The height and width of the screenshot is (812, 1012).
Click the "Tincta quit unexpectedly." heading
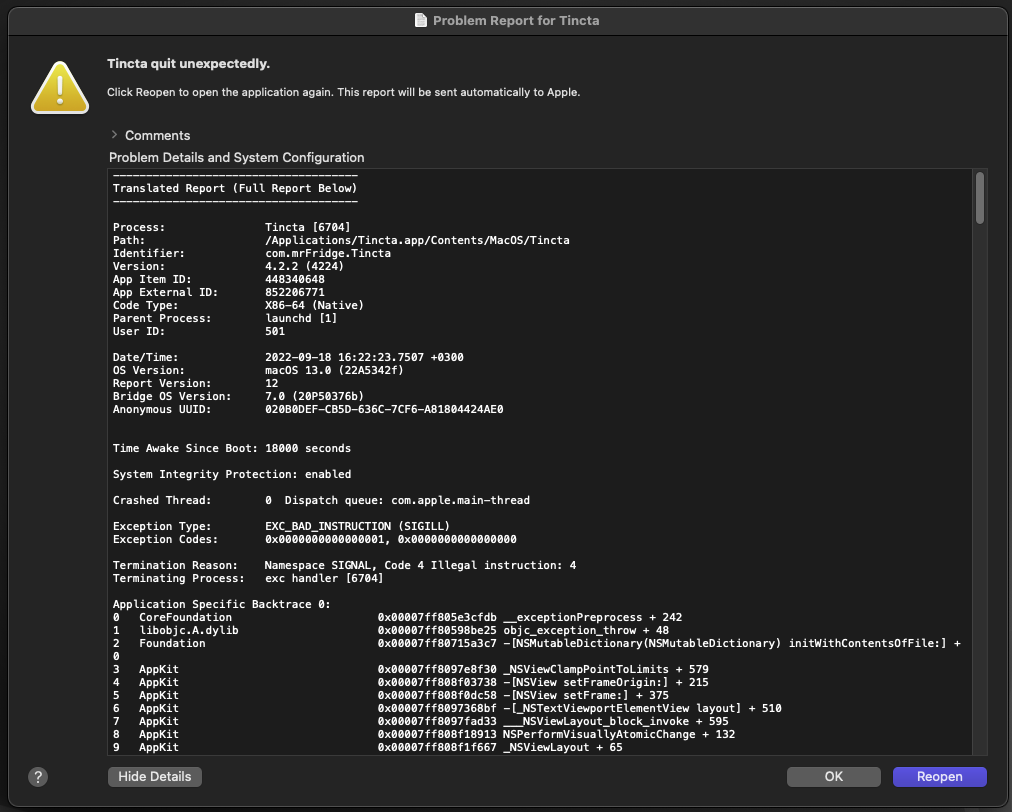coord(188,64)
